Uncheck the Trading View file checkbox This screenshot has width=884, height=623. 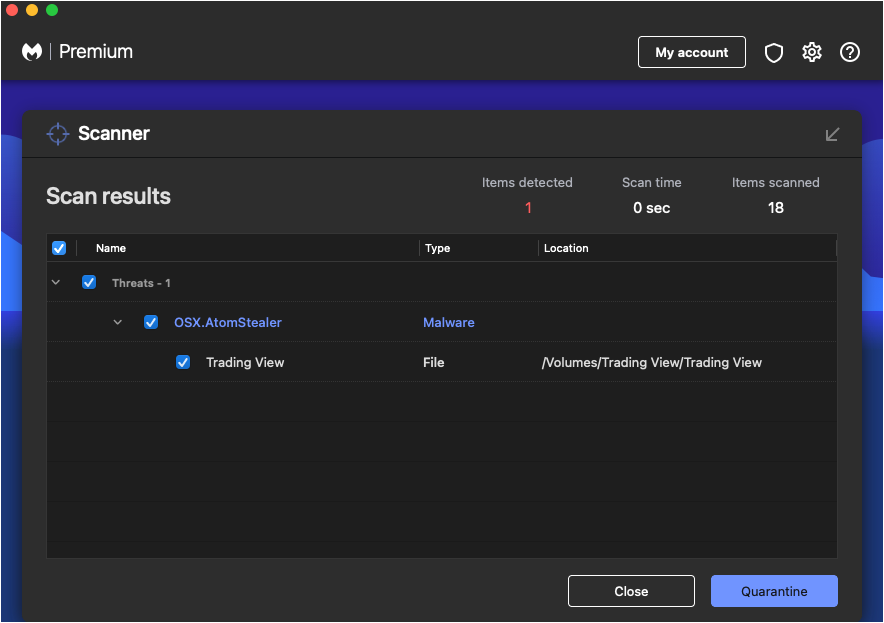[183, 362]
